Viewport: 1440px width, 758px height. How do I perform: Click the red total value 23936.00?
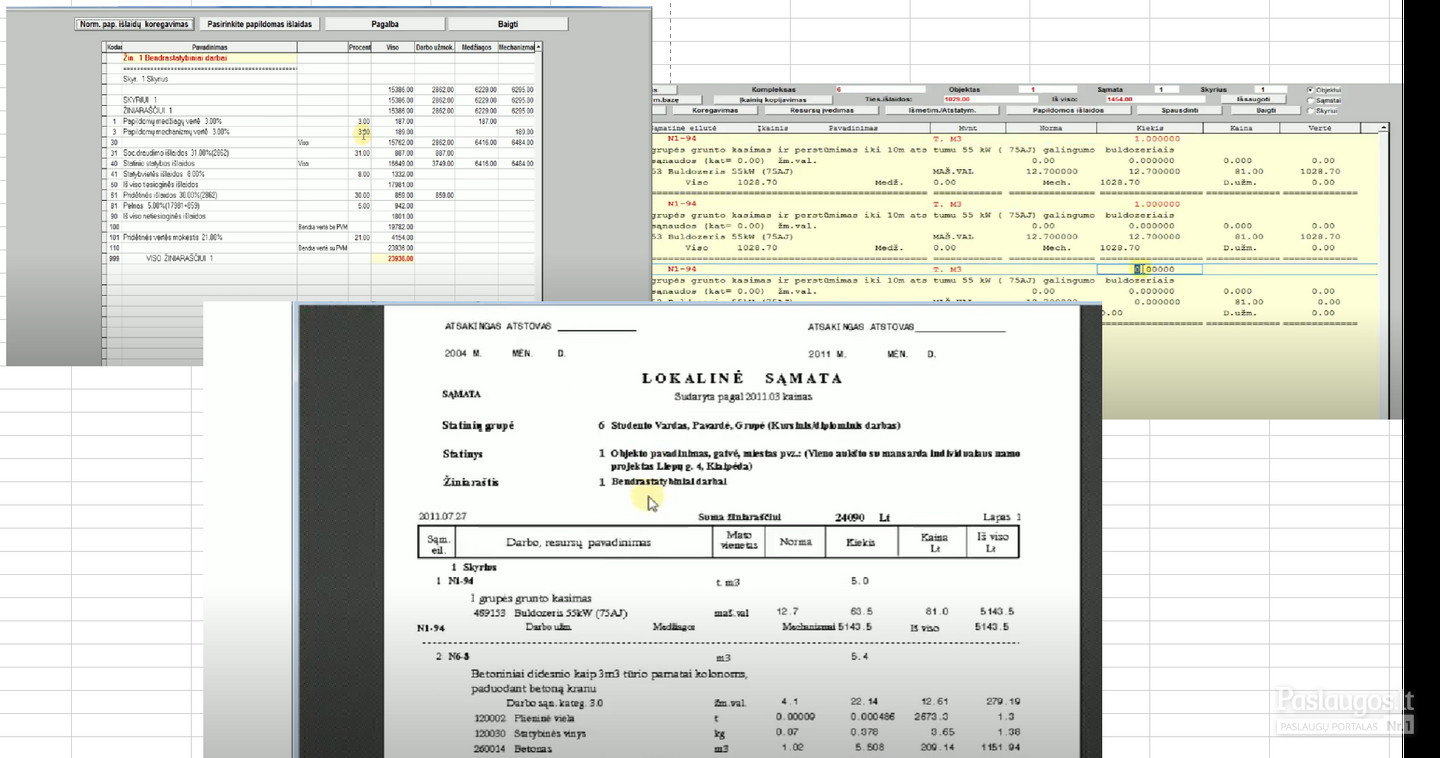tap(393, 258)
